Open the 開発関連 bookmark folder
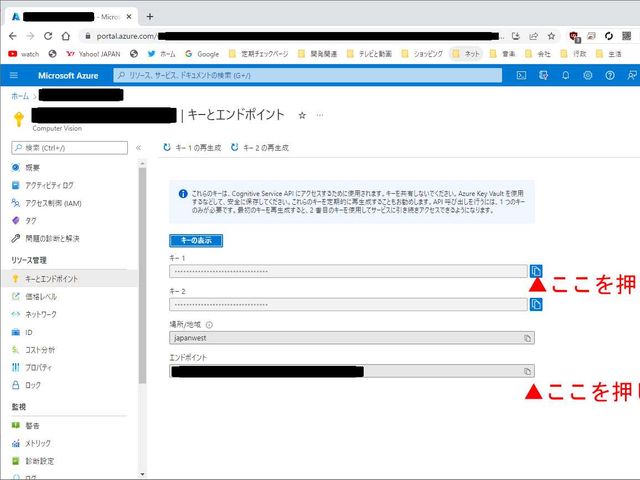The height and width of the screenshot is (480, 640). [x=318, y=54]
